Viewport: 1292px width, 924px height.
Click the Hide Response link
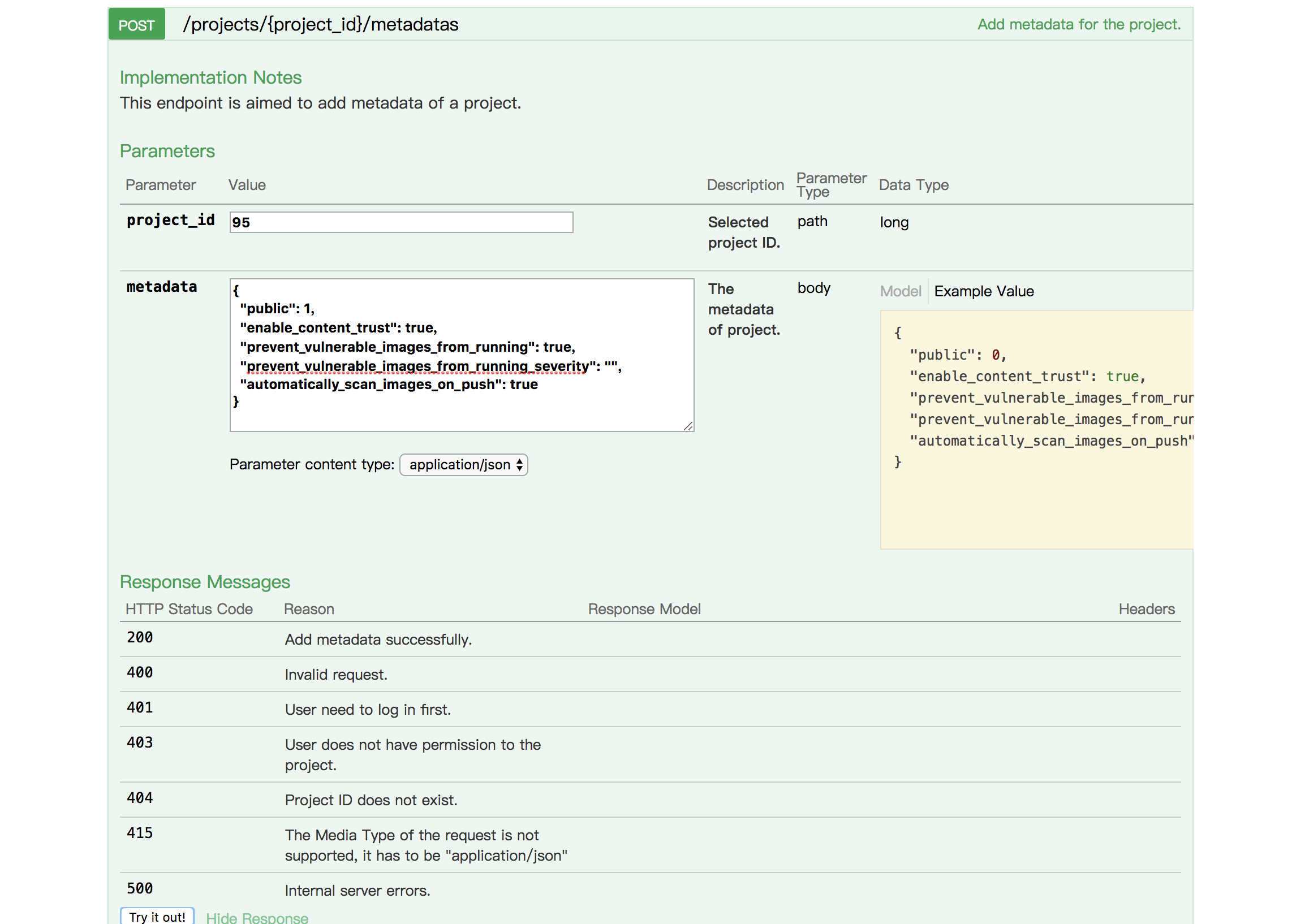click(257, 917)
